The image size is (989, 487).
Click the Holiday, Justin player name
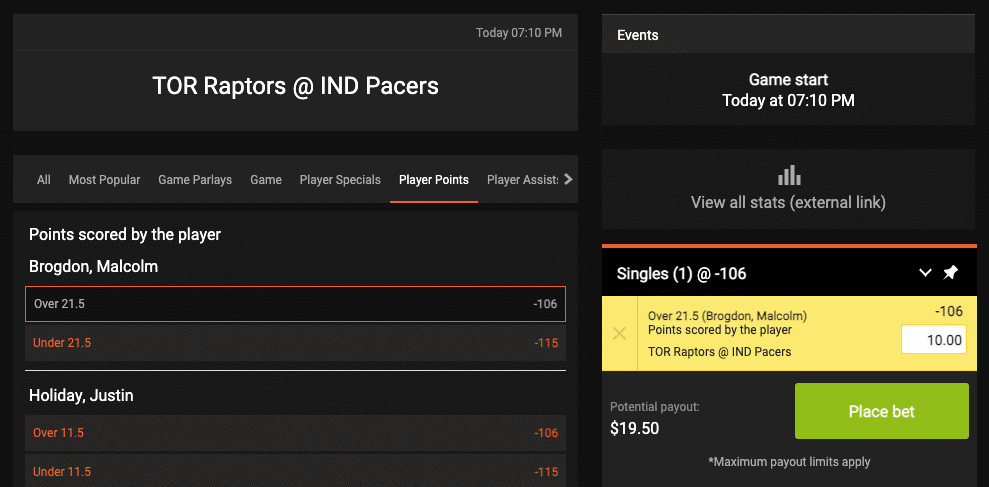(81, 396)
